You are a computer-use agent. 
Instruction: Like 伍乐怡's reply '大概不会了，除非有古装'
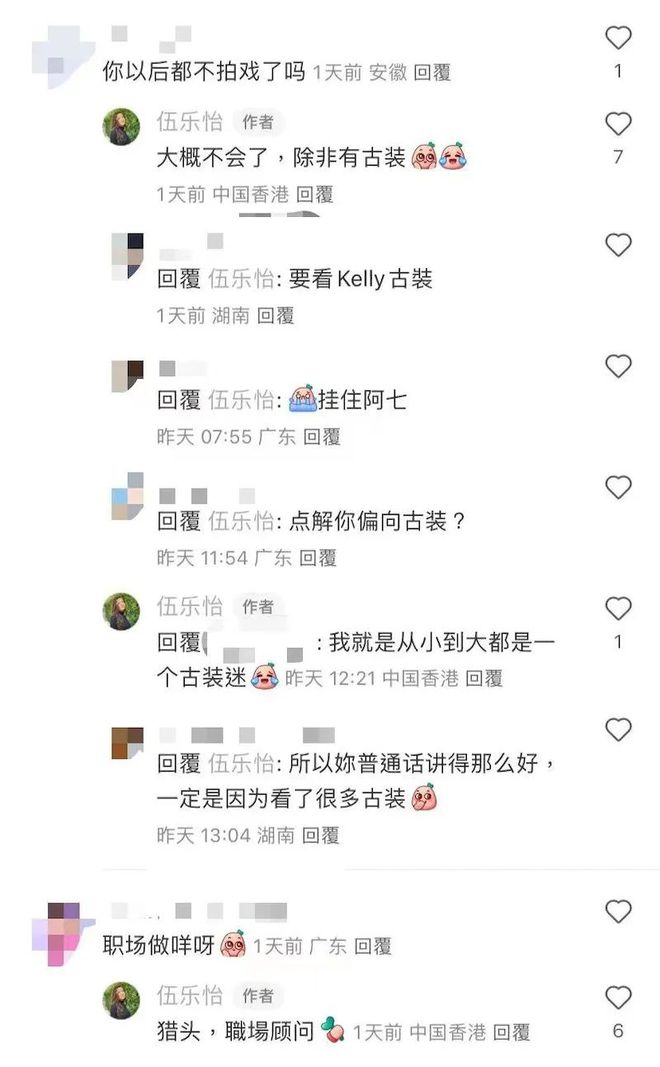[x=618, y=124]
